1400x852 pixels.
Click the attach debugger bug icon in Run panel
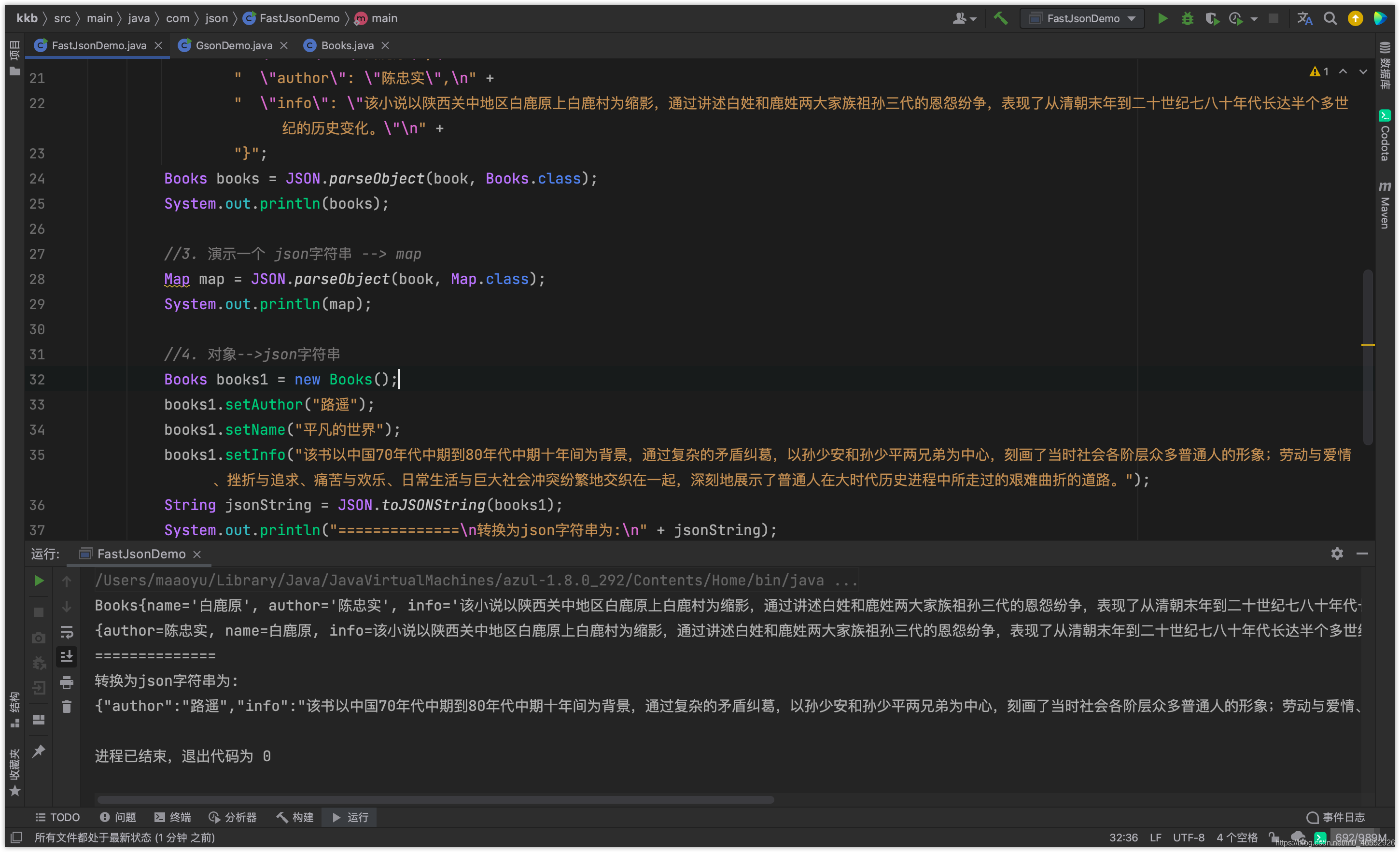(39, 663)
